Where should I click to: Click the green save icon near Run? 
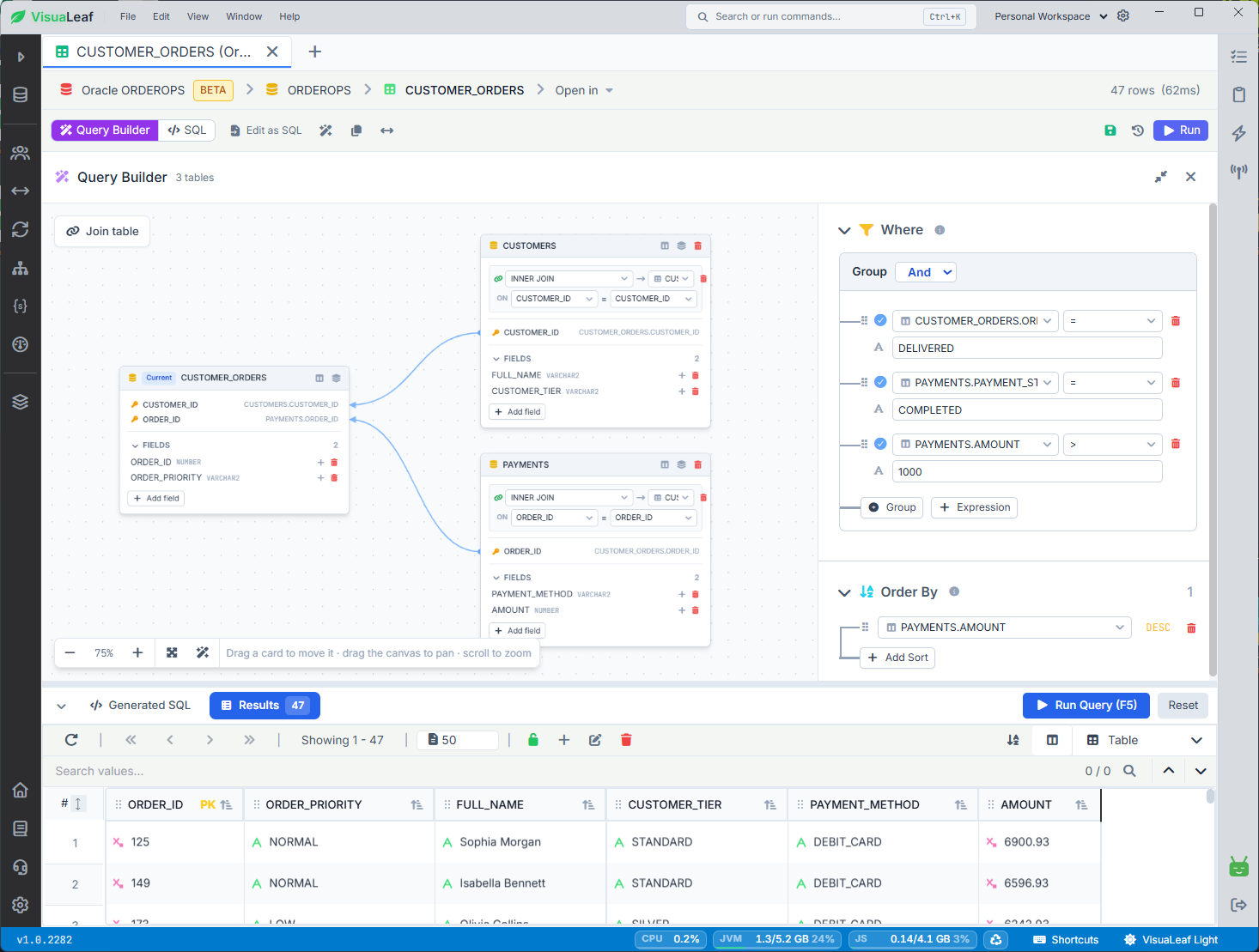tap(1110, 130)
